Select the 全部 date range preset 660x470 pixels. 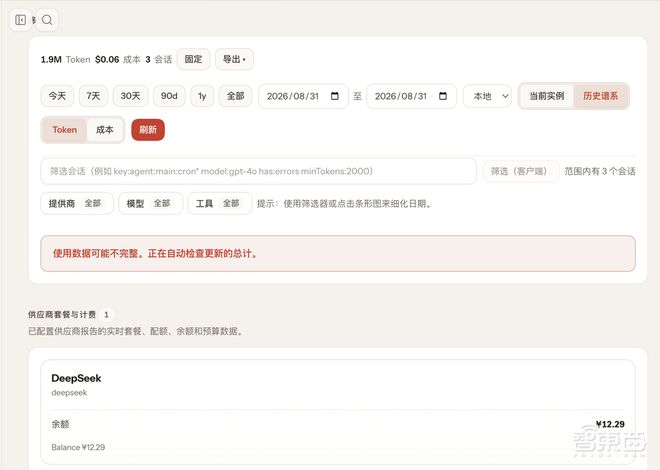pos(235,96)
